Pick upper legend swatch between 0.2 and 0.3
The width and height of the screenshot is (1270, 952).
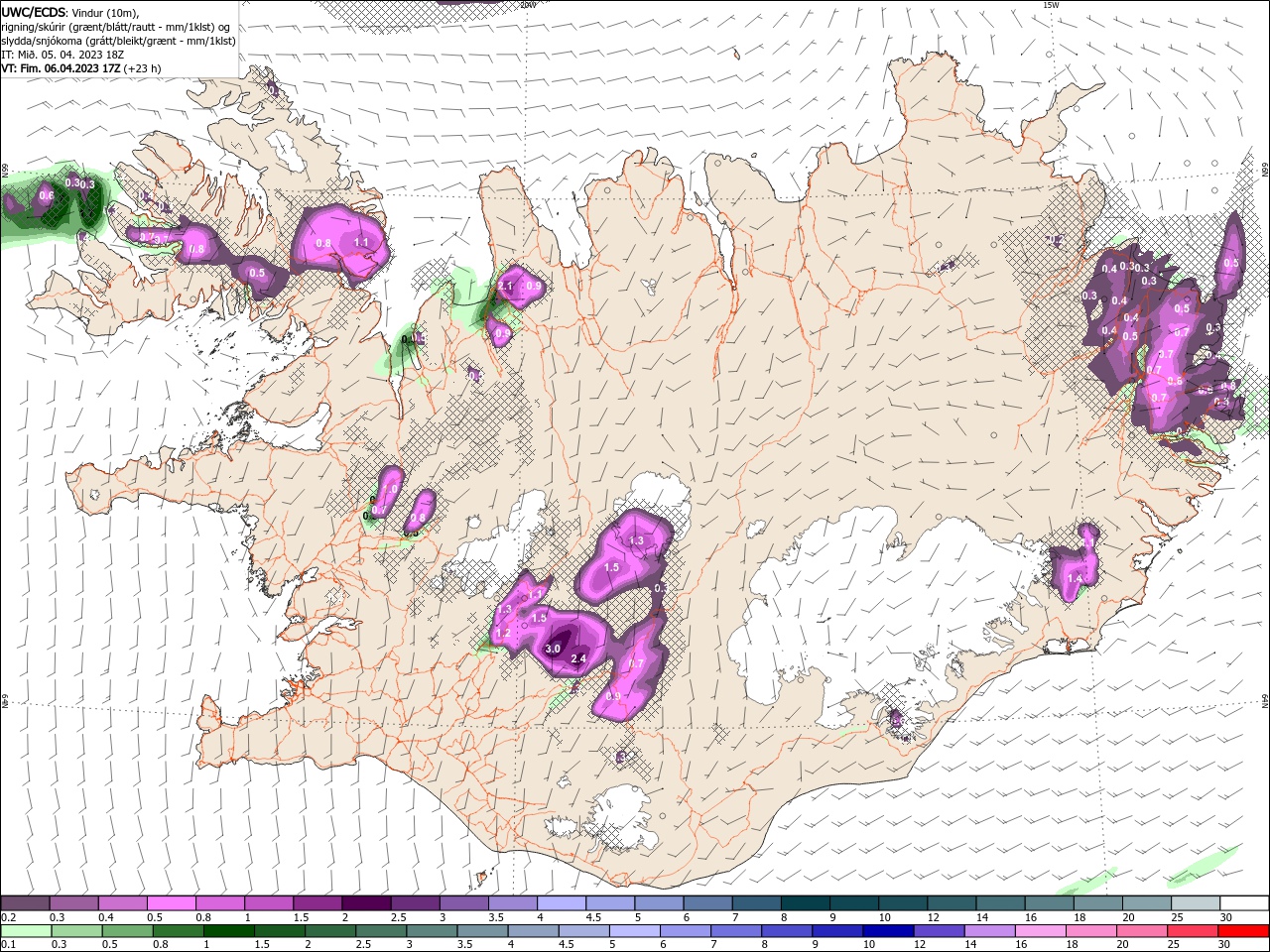coord(25,903)
